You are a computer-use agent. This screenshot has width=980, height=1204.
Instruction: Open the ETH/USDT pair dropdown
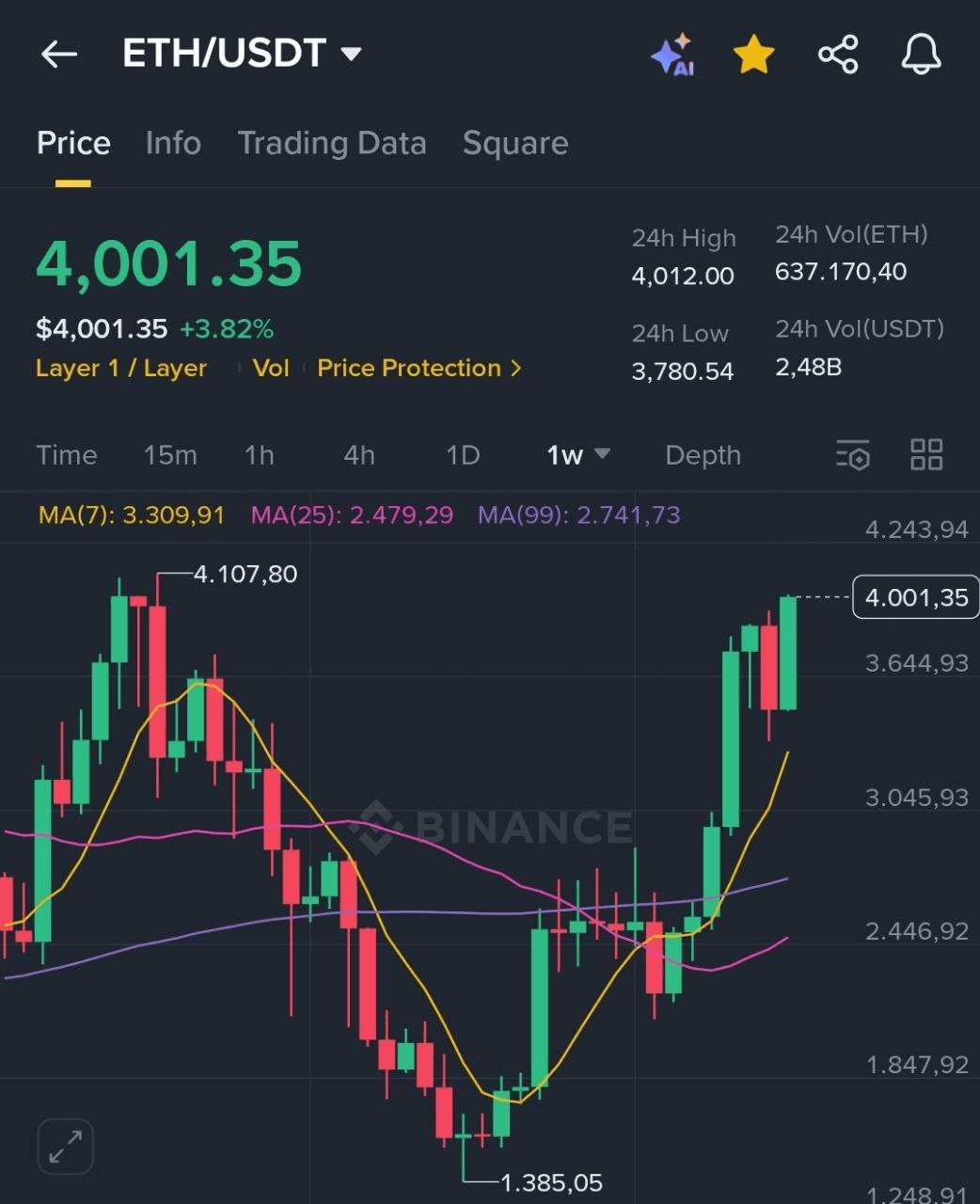242,54
